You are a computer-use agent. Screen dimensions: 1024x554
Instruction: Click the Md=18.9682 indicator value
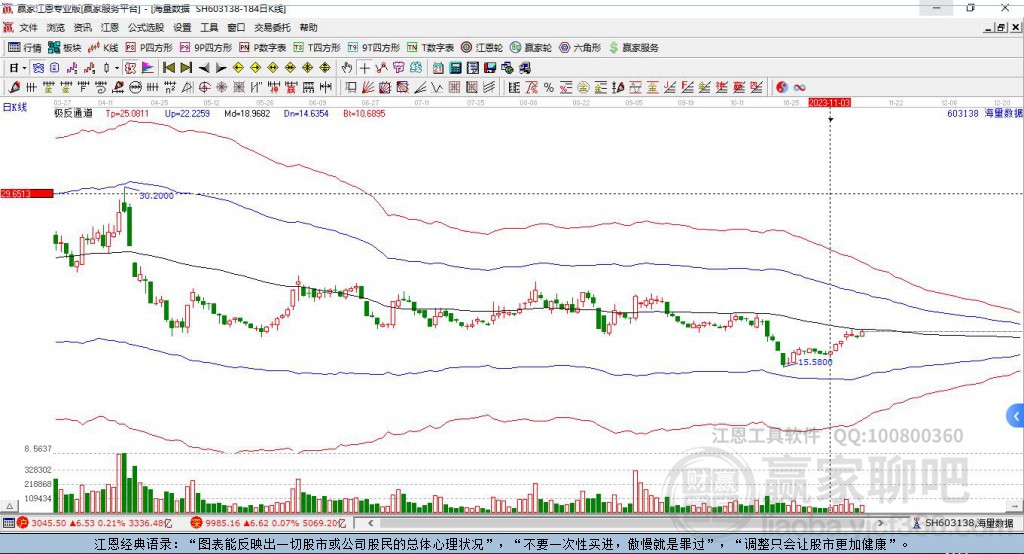[x=247, y=113]
